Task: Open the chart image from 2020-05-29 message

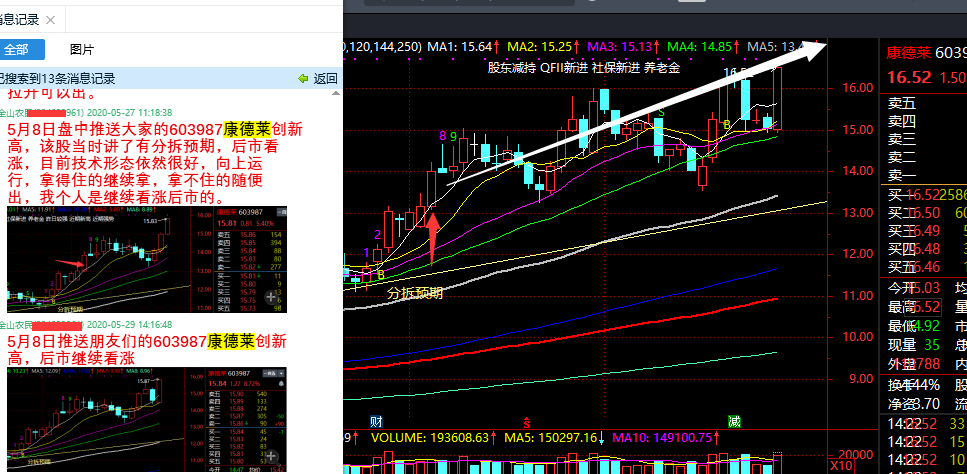Action: point(147,420)
